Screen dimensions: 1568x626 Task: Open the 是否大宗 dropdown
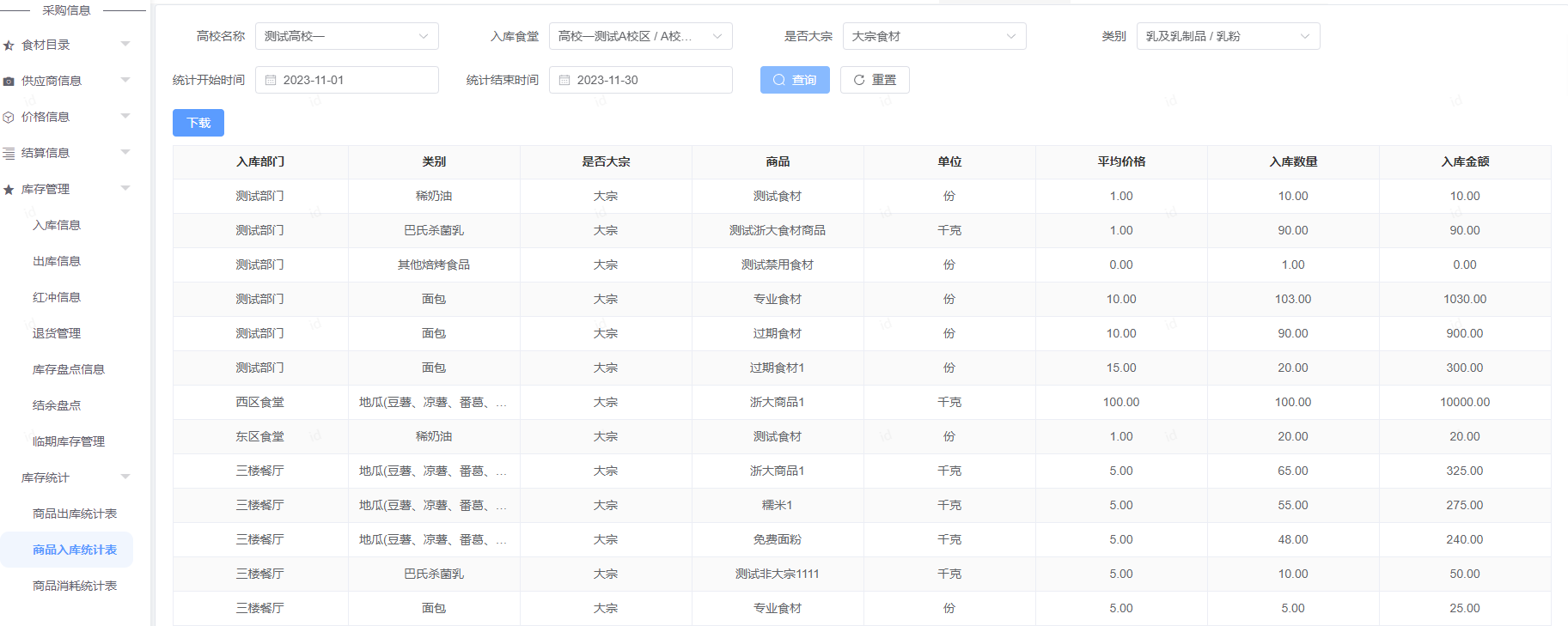point(935,36)
